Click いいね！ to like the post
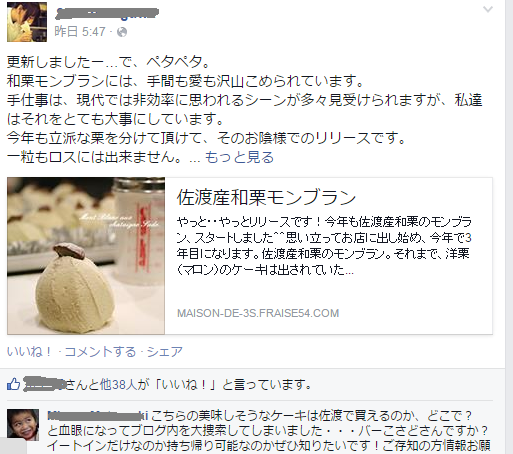This screenshot has width=513, height=454. tap(30, 351)
